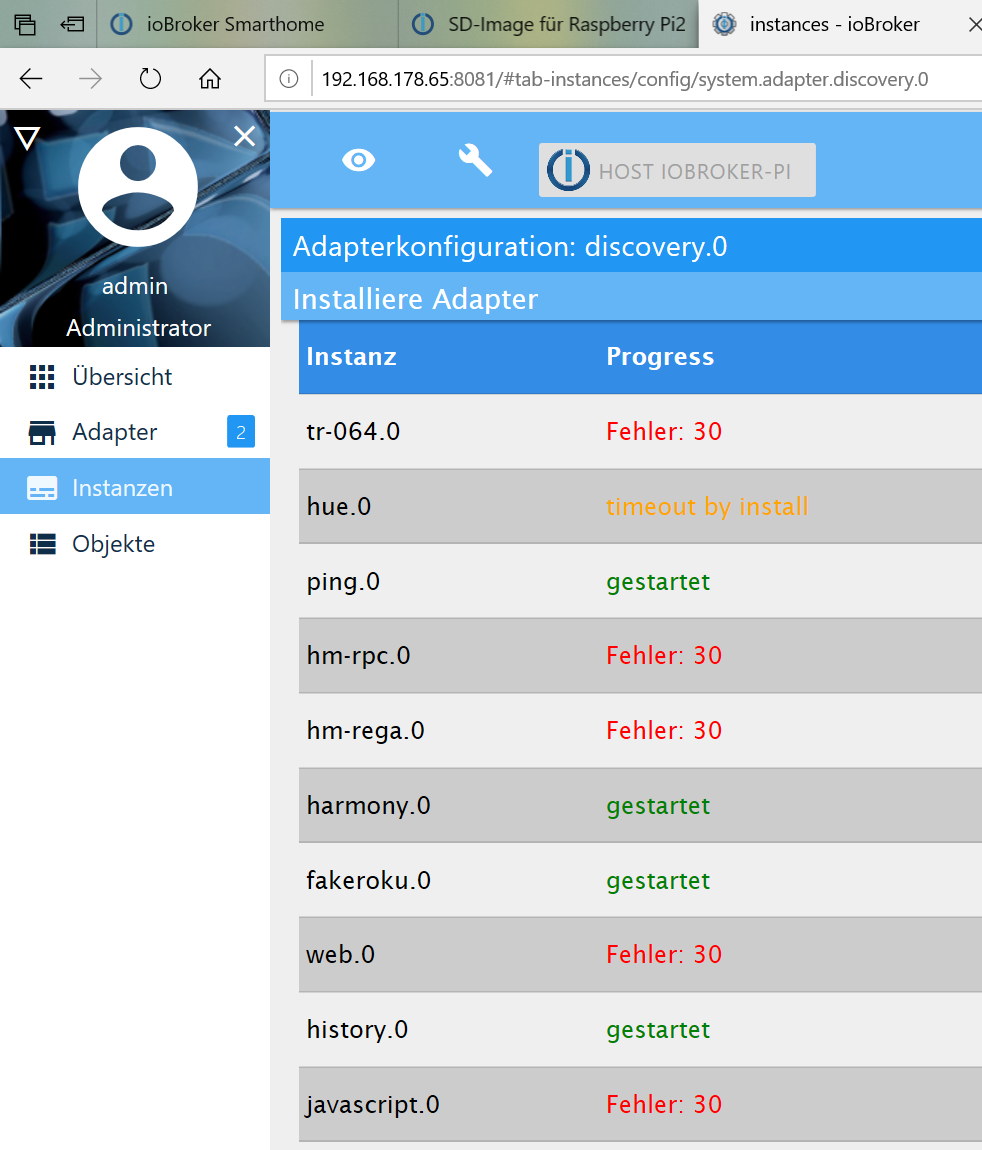This screenshot has height=1150, width=982.
Task: Click the wrench settings icon in toolbar
Action: pyautogui.click(x=475, y=160)
